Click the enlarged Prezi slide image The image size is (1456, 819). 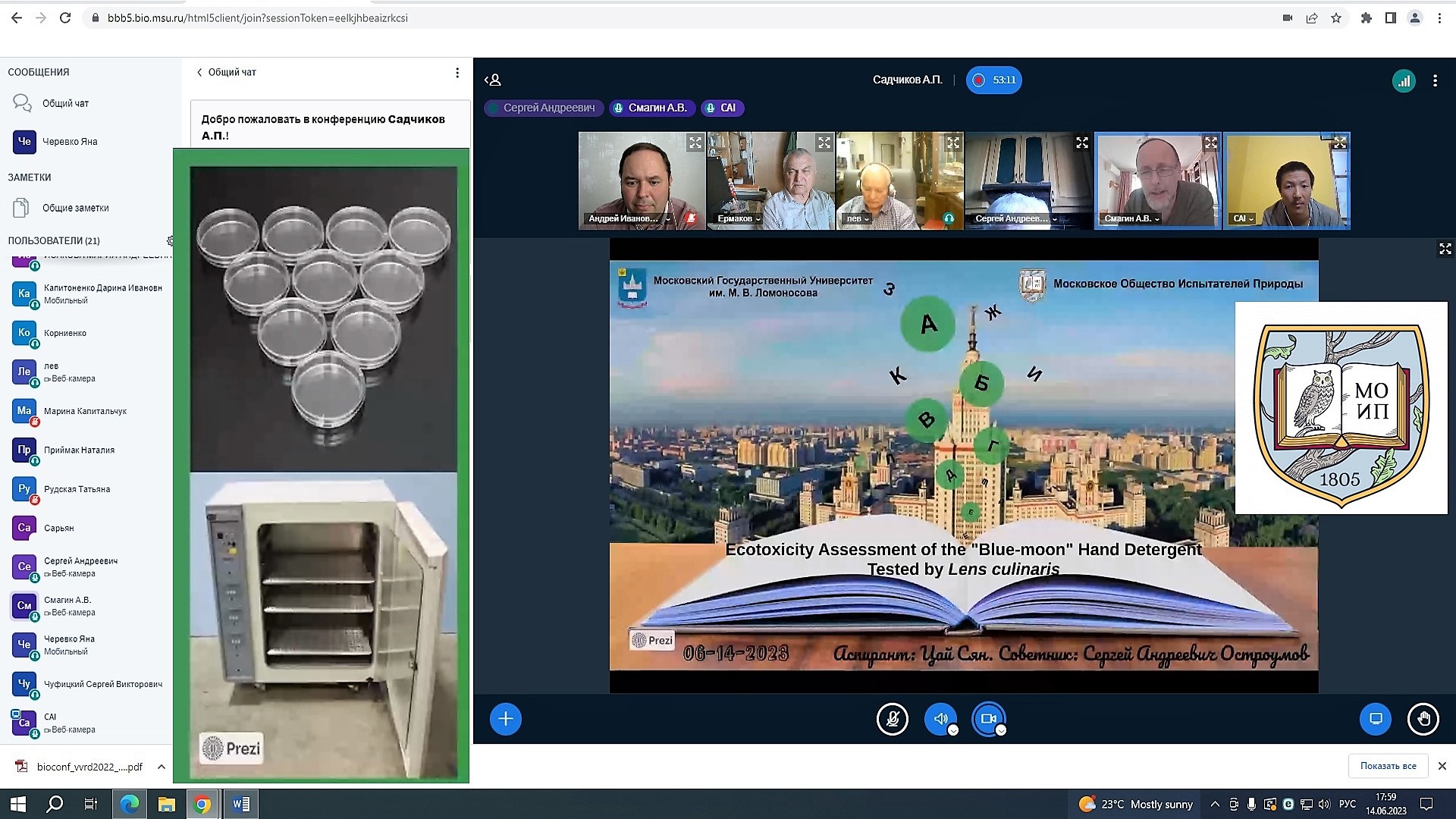click(322, 466)
